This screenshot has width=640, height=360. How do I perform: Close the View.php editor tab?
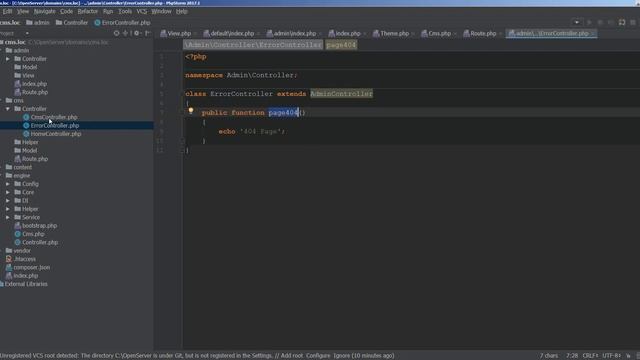pyautogui.click(x=195, y=33)
